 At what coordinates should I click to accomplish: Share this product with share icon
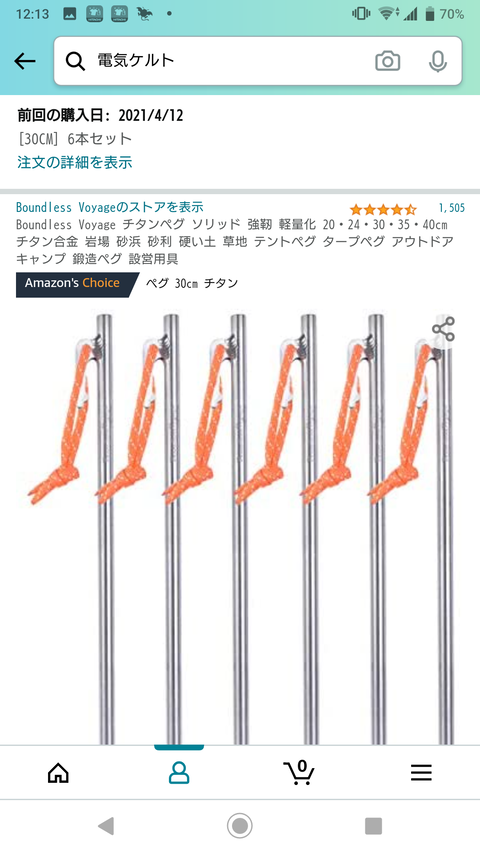443,330
